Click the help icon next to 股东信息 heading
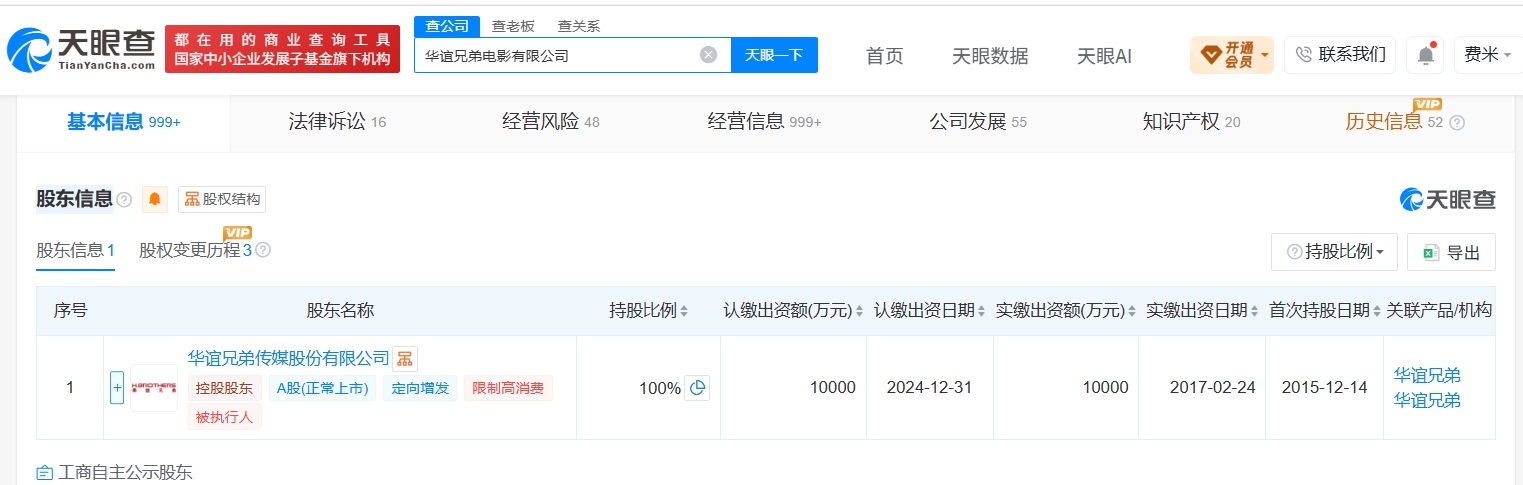 [x=124, y=200]
